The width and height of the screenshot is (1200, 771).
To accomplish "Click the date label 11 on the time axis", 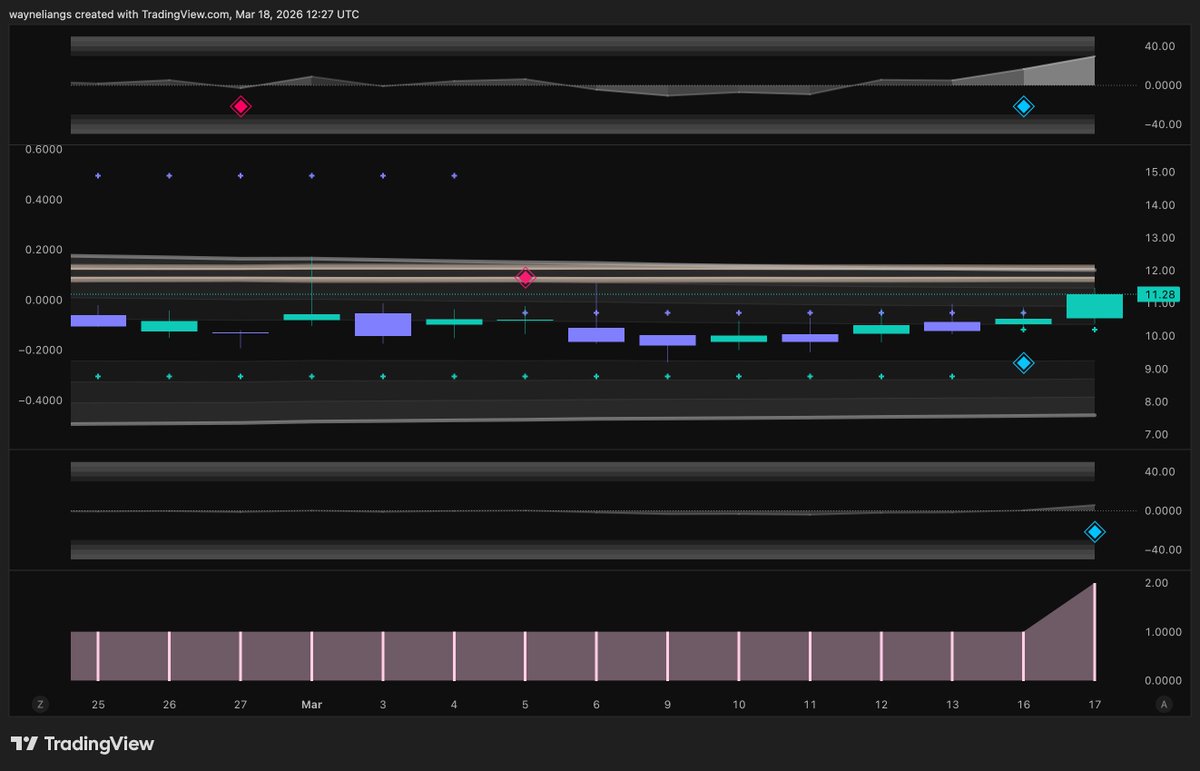I will (810, 705).
